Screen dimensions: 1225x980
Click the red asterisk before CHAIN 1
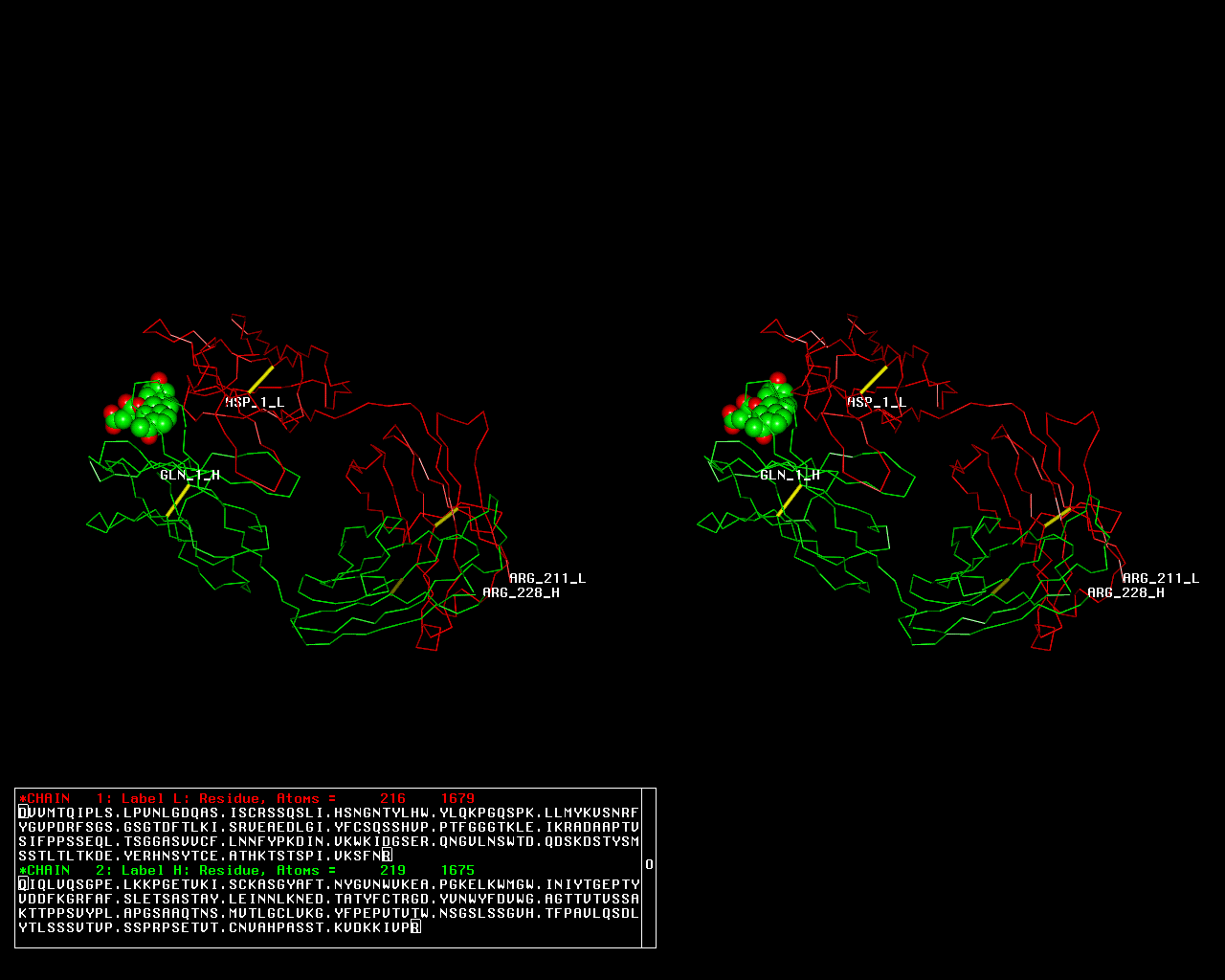(22, 798)
